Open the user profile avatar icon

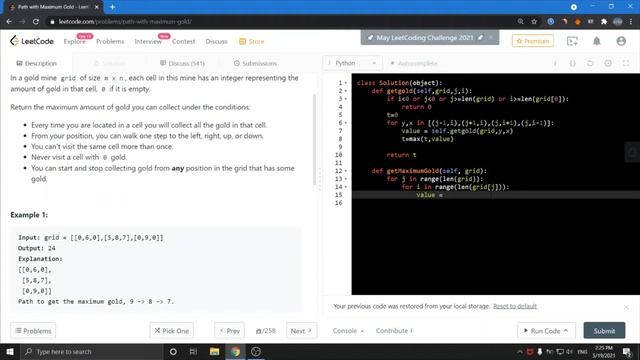coord(621,41)
